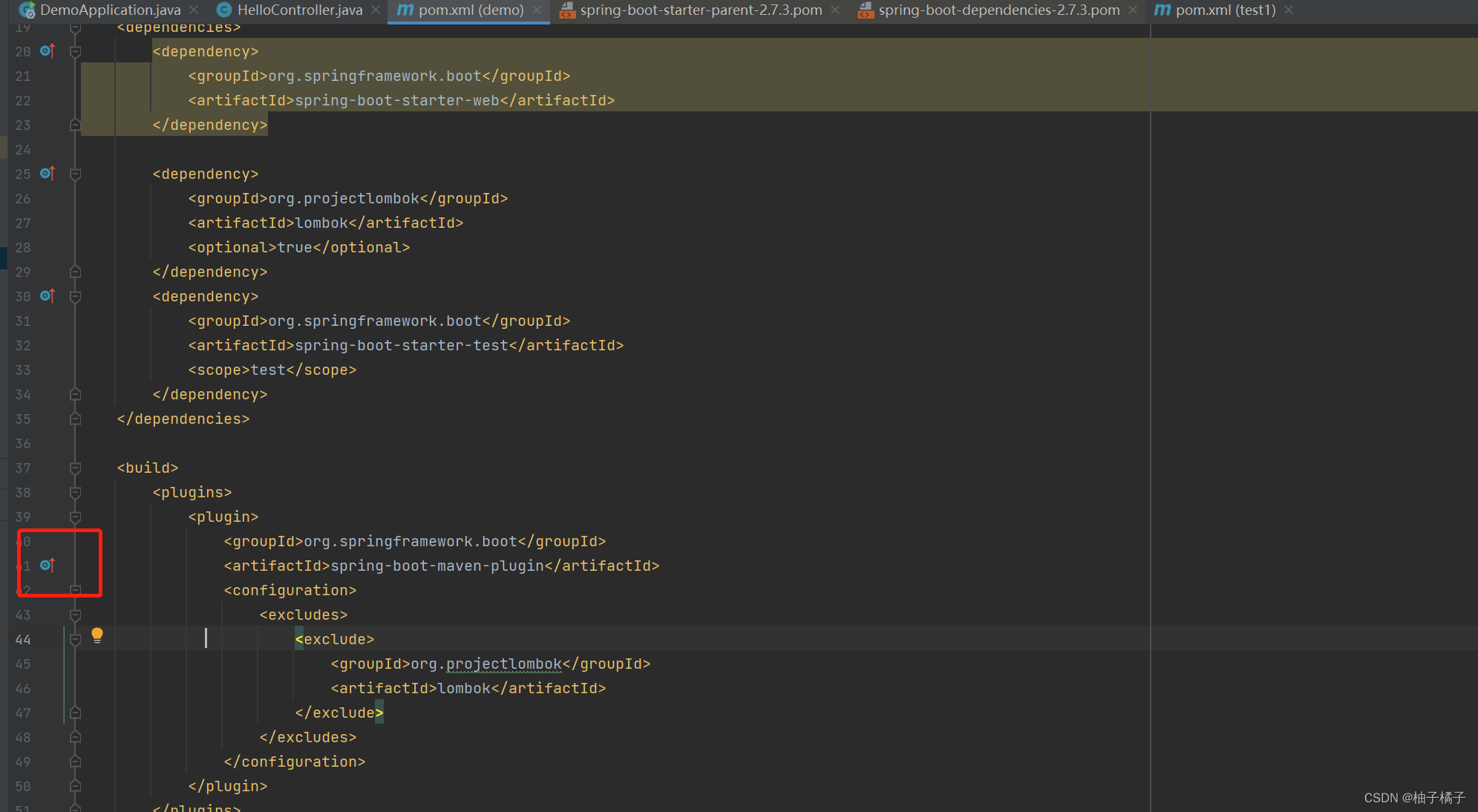This screenshot has width=1478, height=812.
Task: Open spring-boot-dependencies-2.7.3.pom tab
Action: (998, 10)
